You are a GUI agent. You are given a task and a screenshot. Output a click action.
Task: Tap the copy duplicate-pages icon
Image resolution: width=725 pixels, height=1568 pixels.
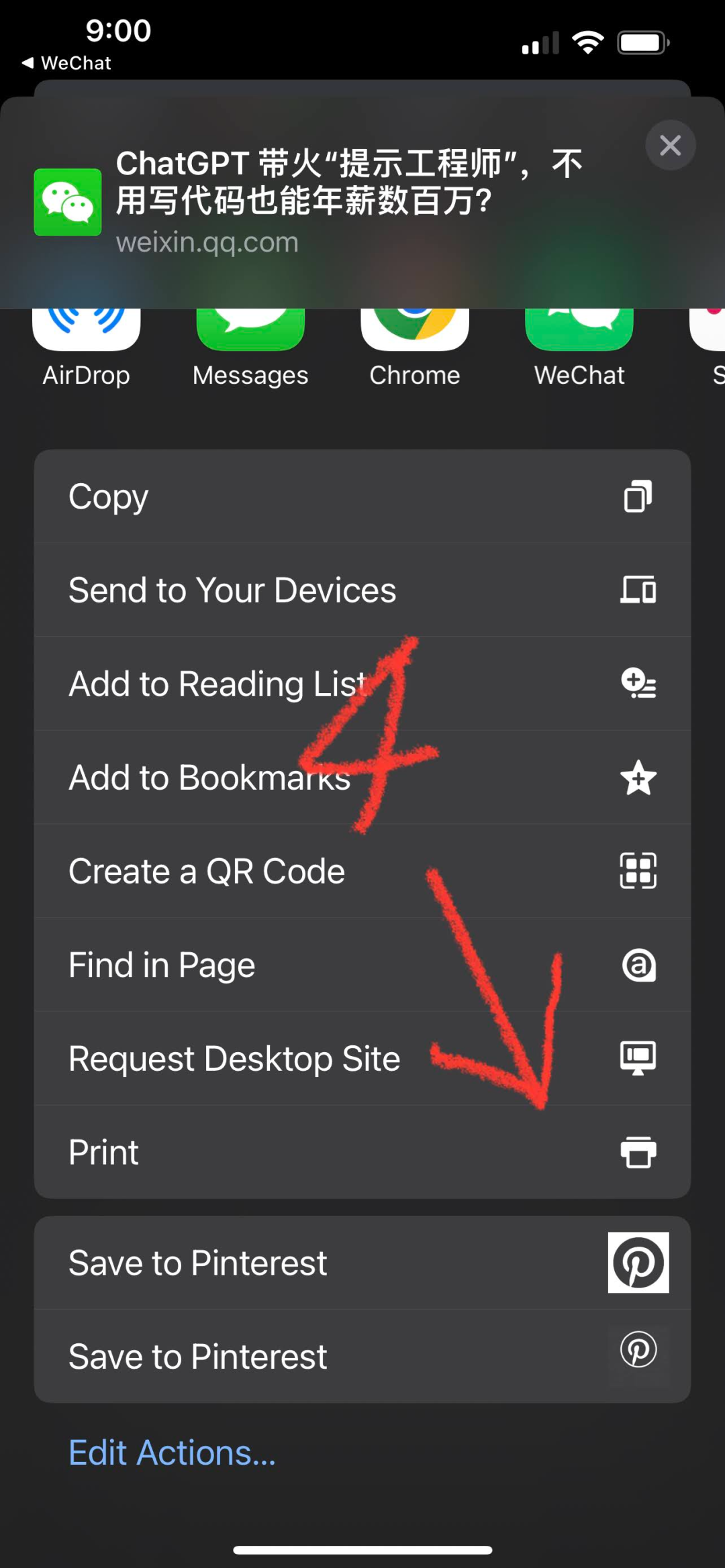pyautogui.click(x=638, y=496)
